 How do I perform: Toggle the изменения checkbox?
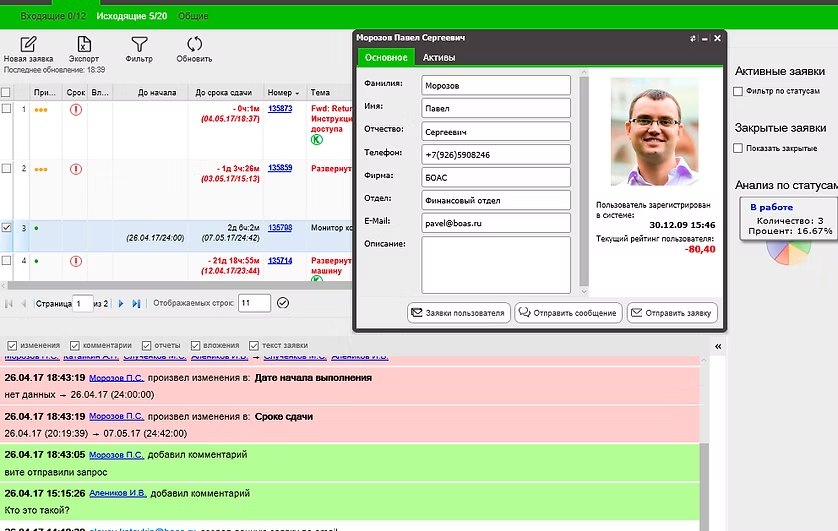click(12, 346)
